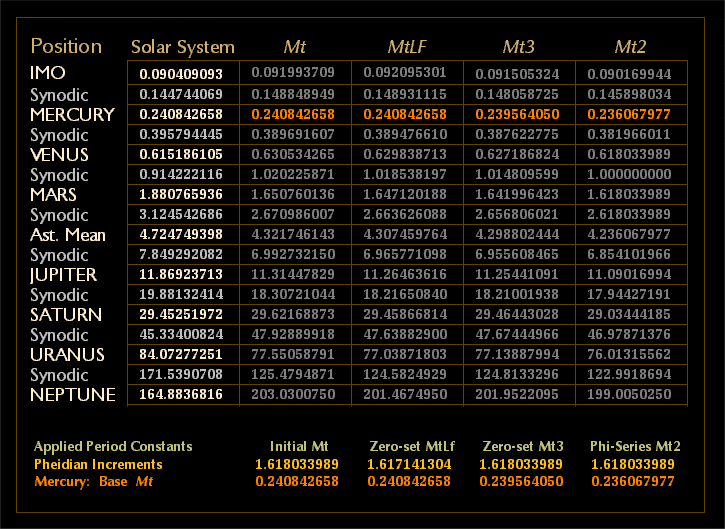725x529 pixels.
Task: Select the Phi-Series Mt2 heading
Action: 630,446
